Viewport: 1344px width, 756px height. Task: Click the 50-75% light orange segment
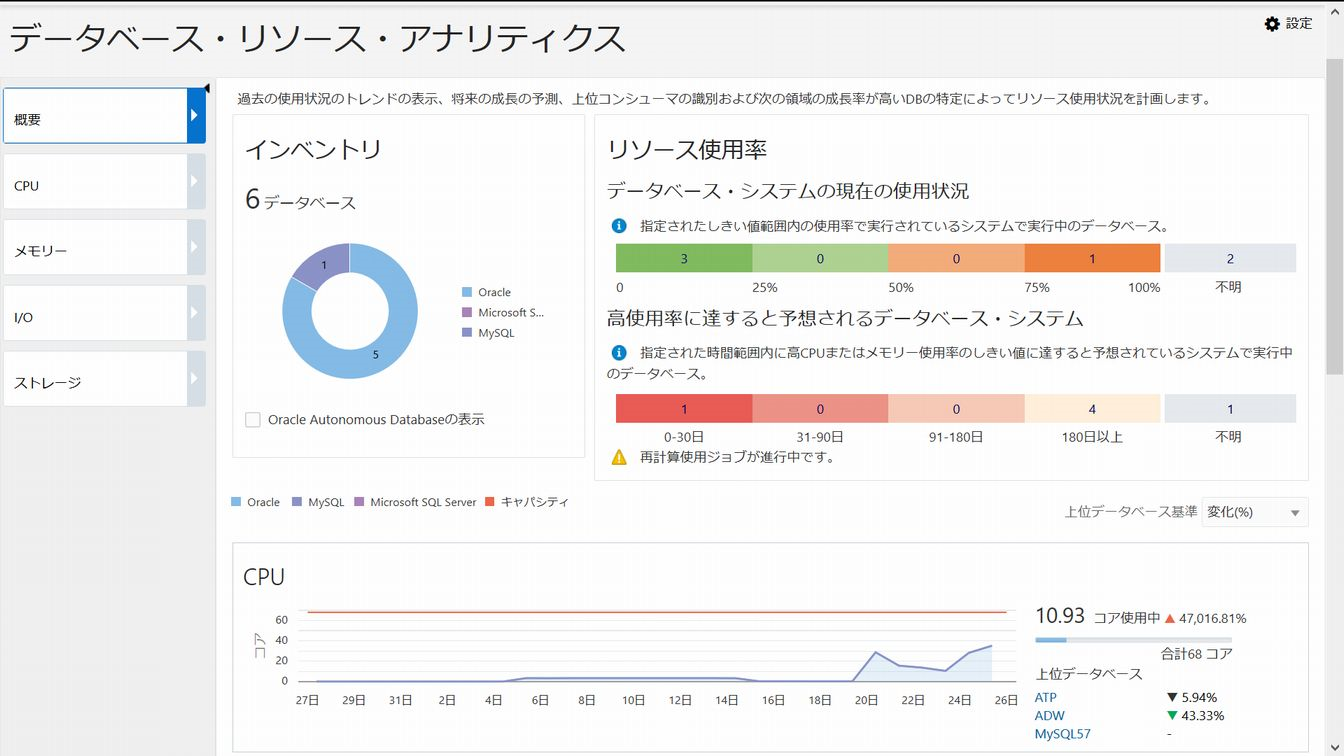(956, 258)
